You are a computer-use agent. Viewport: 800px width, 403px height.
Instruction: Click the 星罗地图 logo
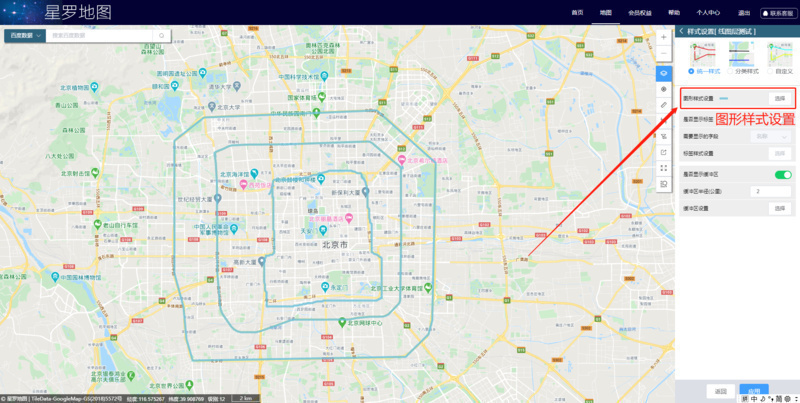click(x=78, y=12)
